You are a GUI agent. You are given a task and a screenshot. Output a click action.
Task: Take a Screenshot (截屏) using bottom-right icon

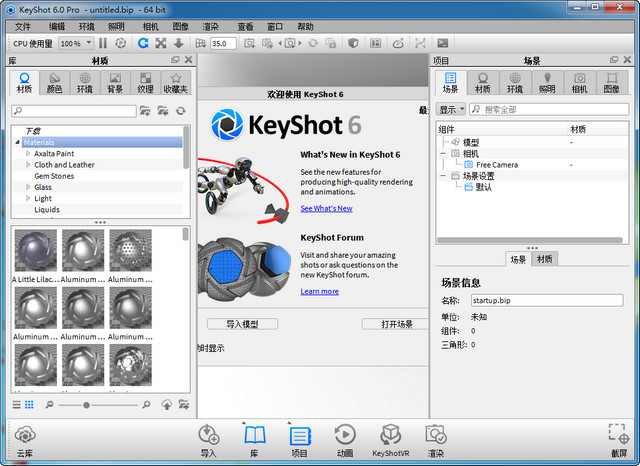618,437
